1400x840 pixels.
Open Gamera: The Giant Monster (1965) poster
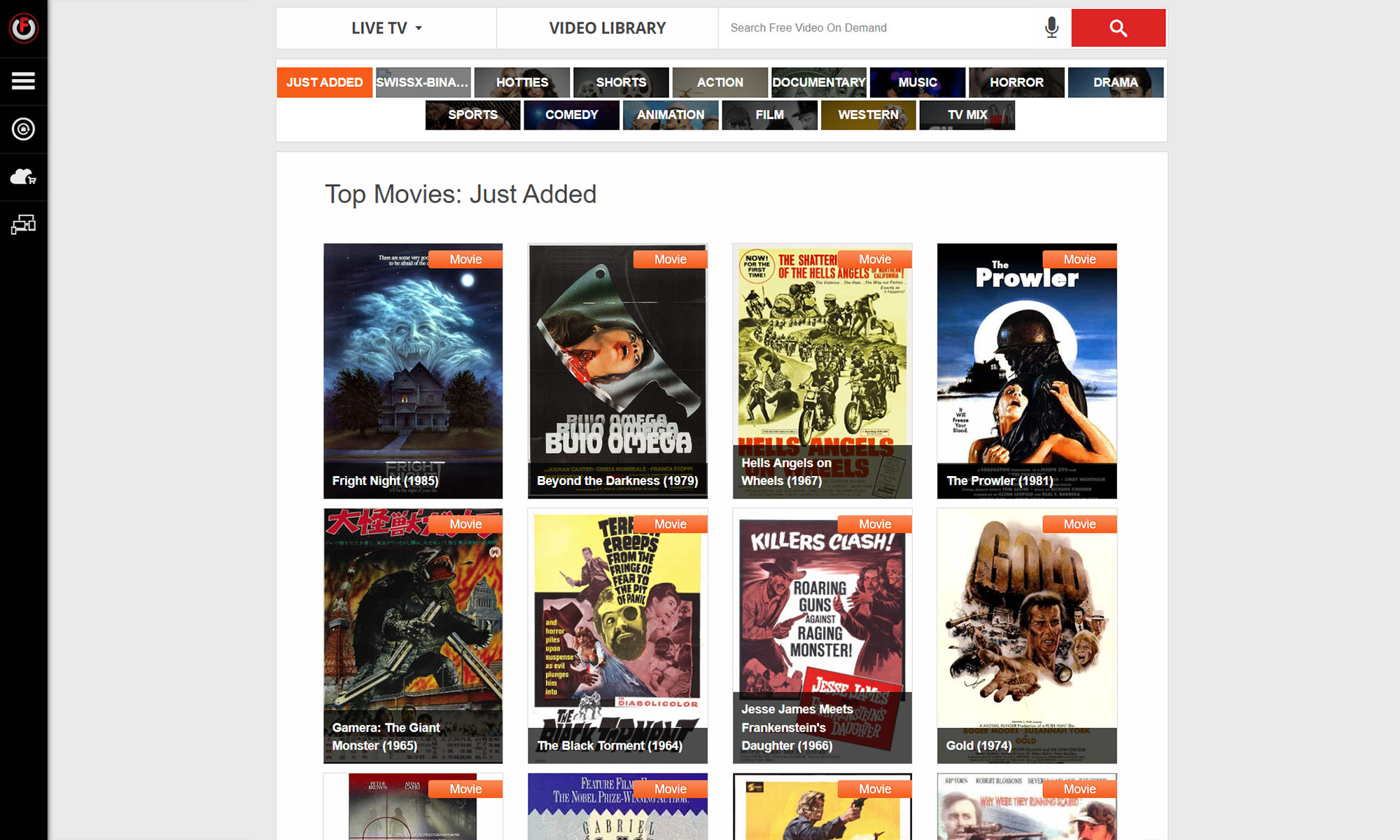[x=413, y=636]
